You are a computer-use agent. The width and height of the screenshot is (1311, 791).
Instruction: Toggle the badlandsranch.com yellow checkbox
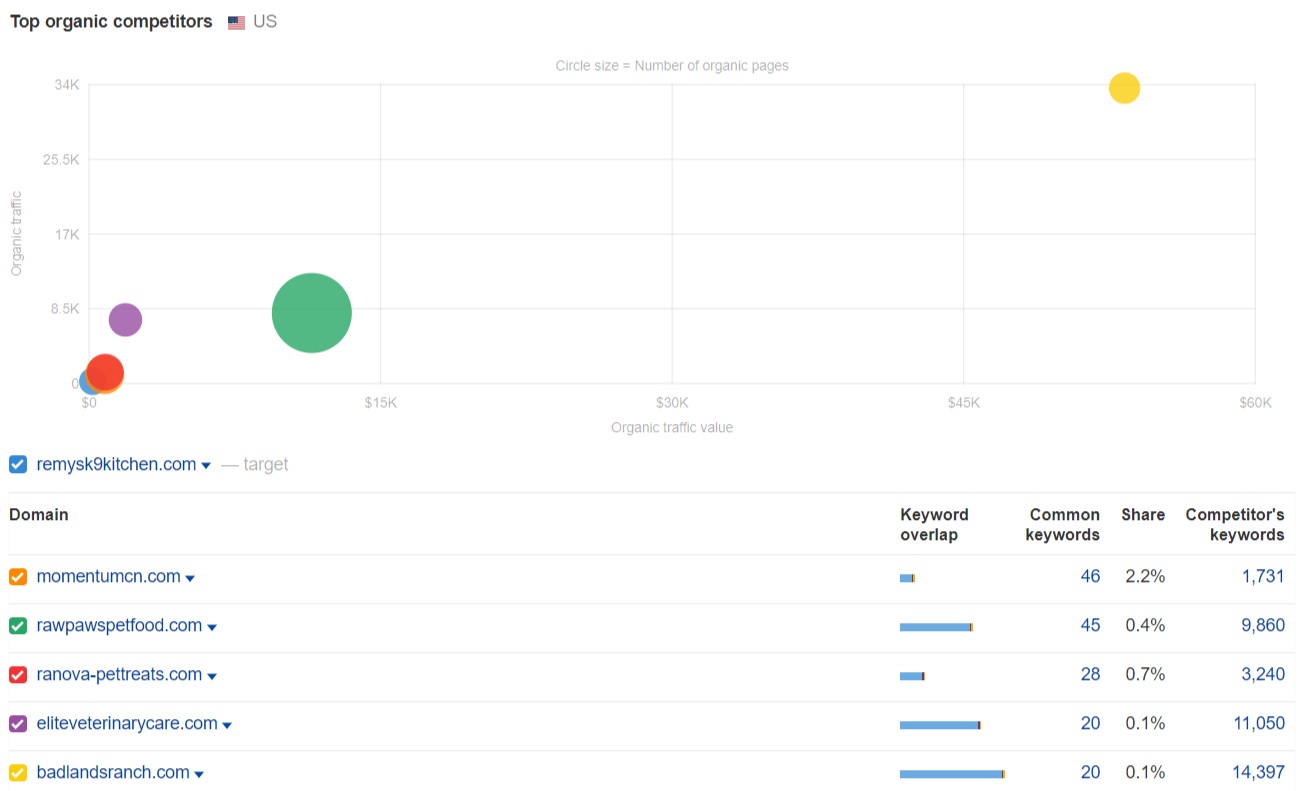(18, 773)
